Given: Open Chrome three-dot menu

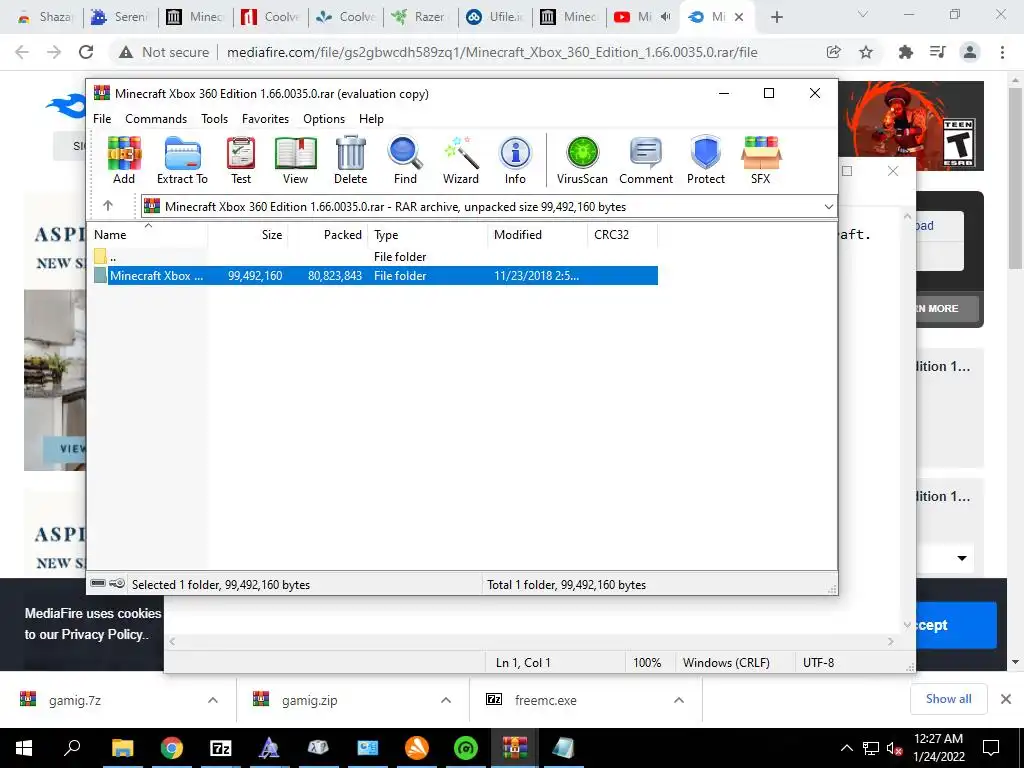Looking at the screenshot, I should coord(1002,52).
